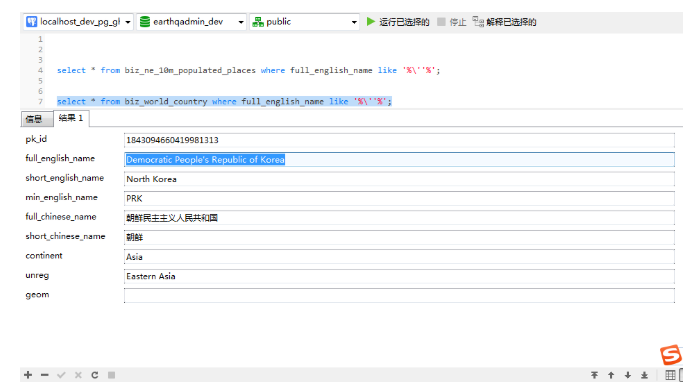Click the full_english_name value field

pyautogui.click(x=399, y=159)
